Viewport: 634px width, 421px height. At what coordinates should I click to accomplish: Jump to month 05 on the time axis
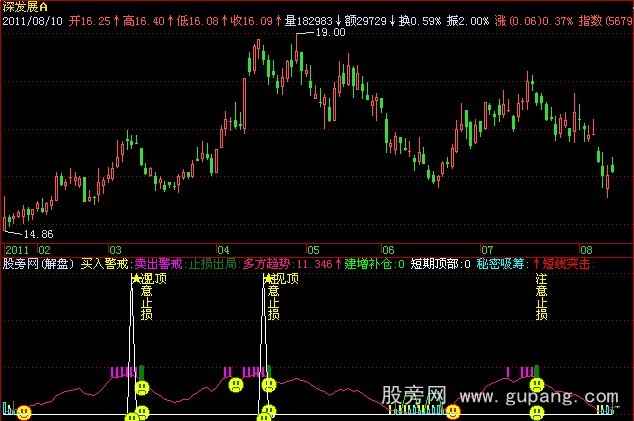[x=313, y=249]
